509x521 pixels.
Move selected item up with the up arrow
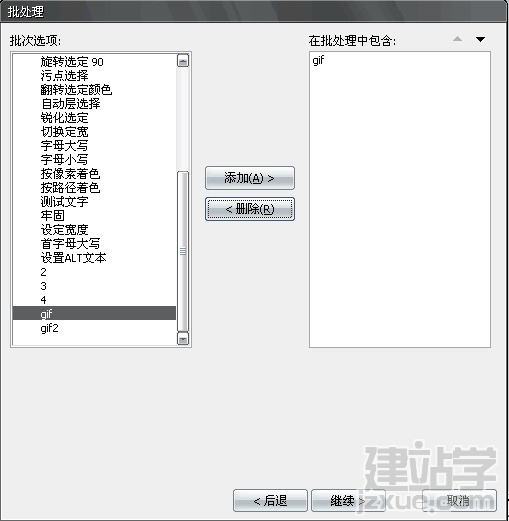point(457,39)
